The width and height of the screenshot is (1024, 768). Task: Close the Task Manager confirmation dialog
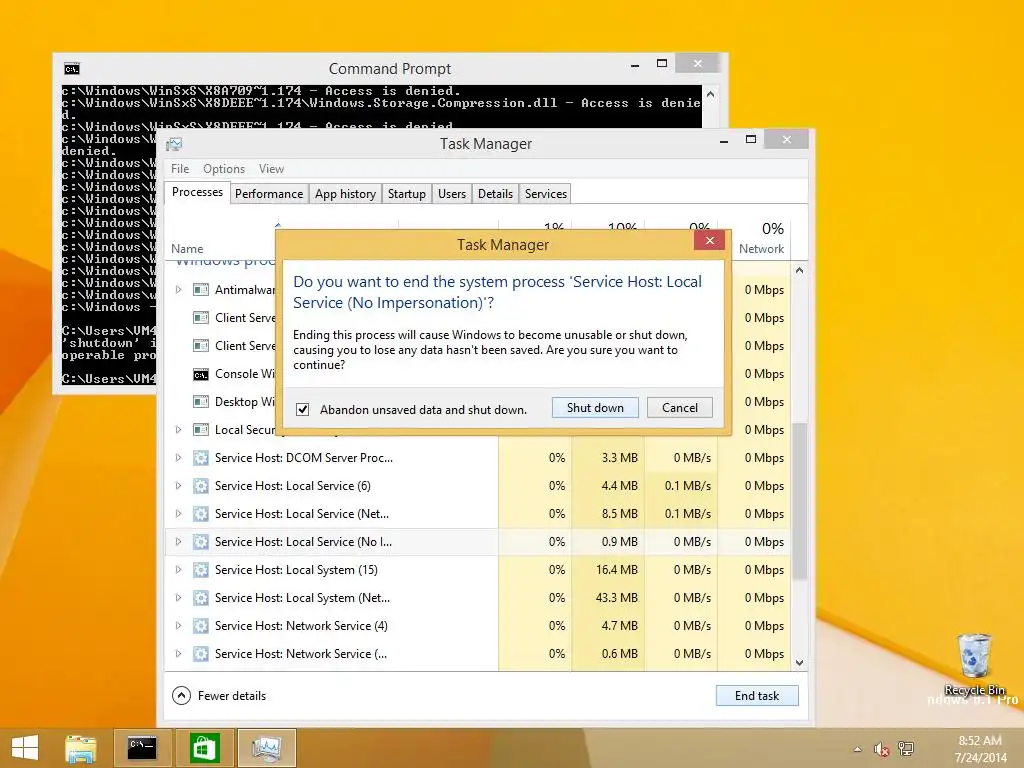(710, 240)
